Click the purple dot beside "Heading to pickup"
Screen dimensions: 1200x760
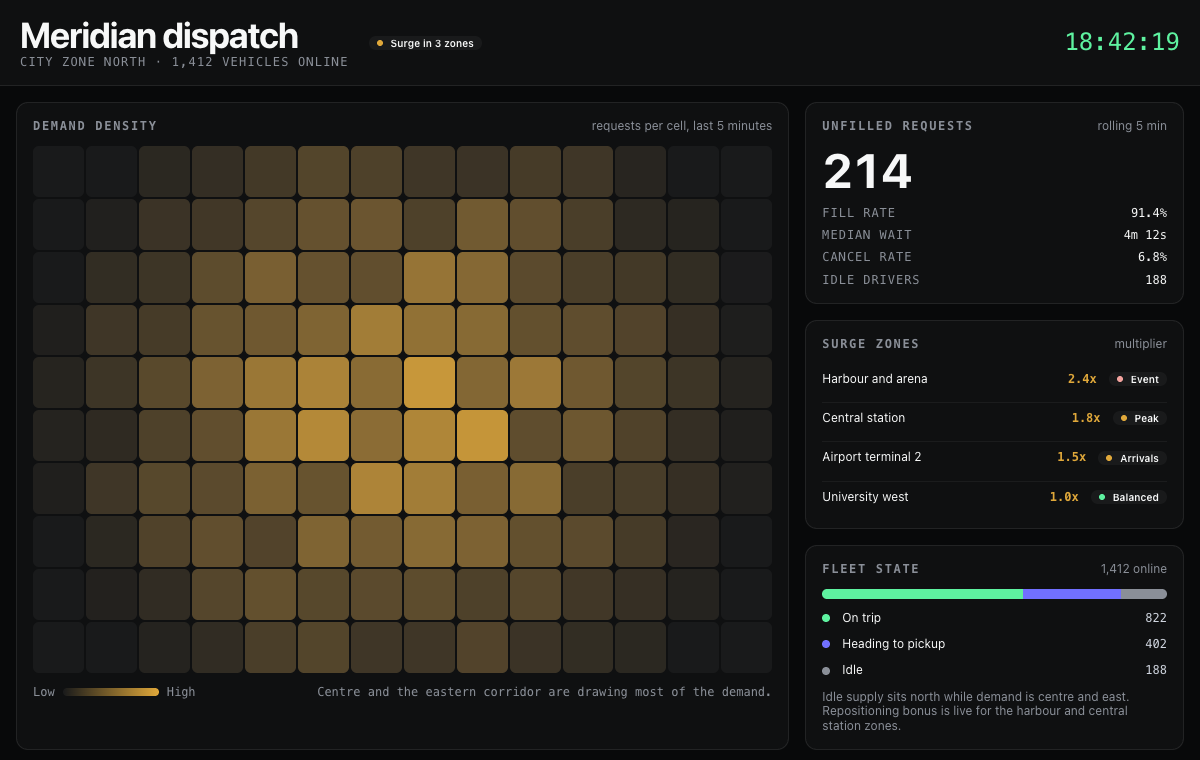coord(826,644)
